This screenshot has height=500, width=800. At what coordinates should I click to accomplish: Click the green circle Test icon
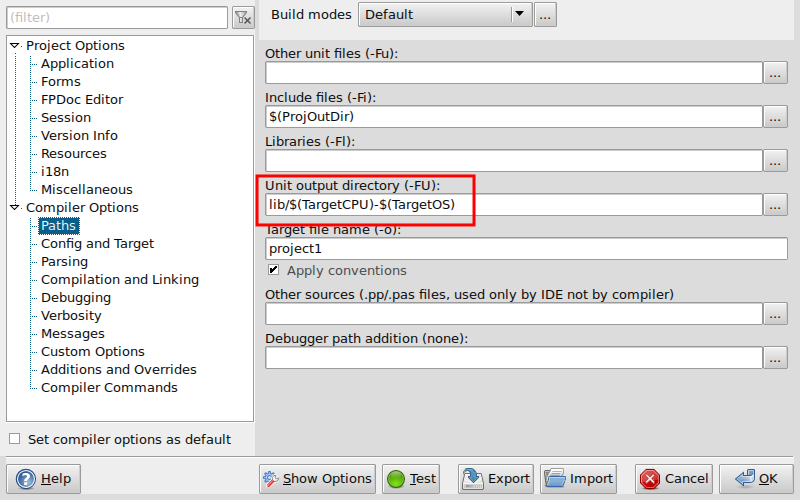395,479
